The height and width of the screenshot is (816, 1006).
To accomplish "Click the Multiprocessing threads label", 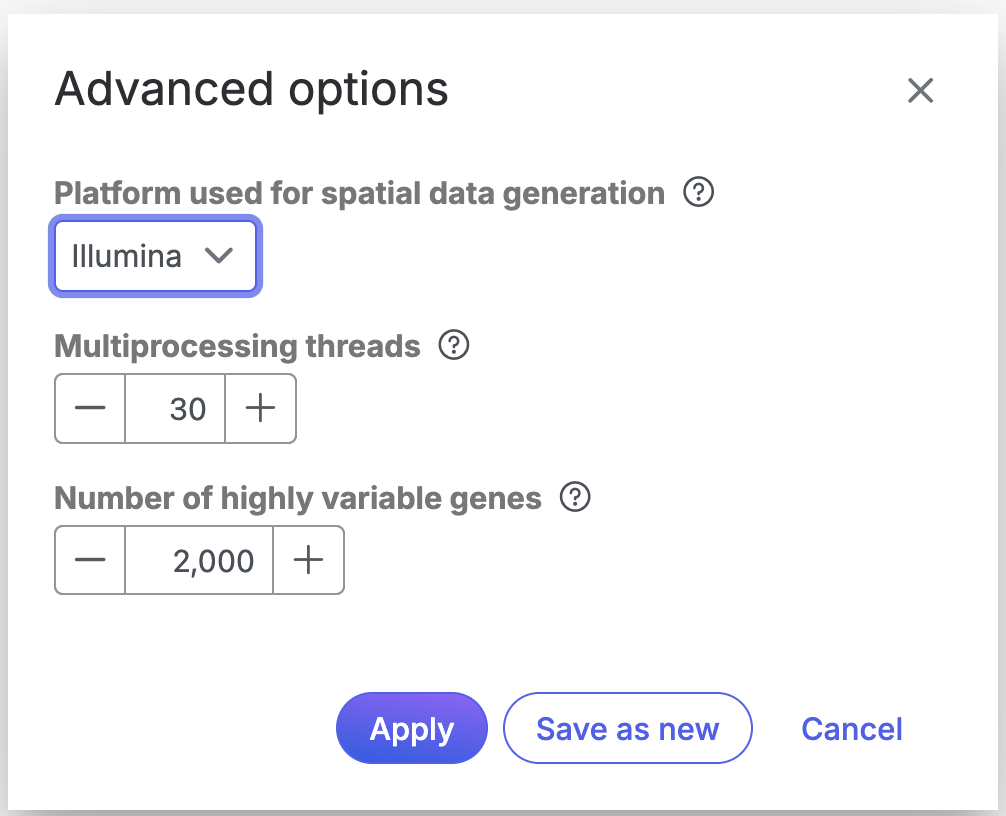I will [x=237, y=346].
